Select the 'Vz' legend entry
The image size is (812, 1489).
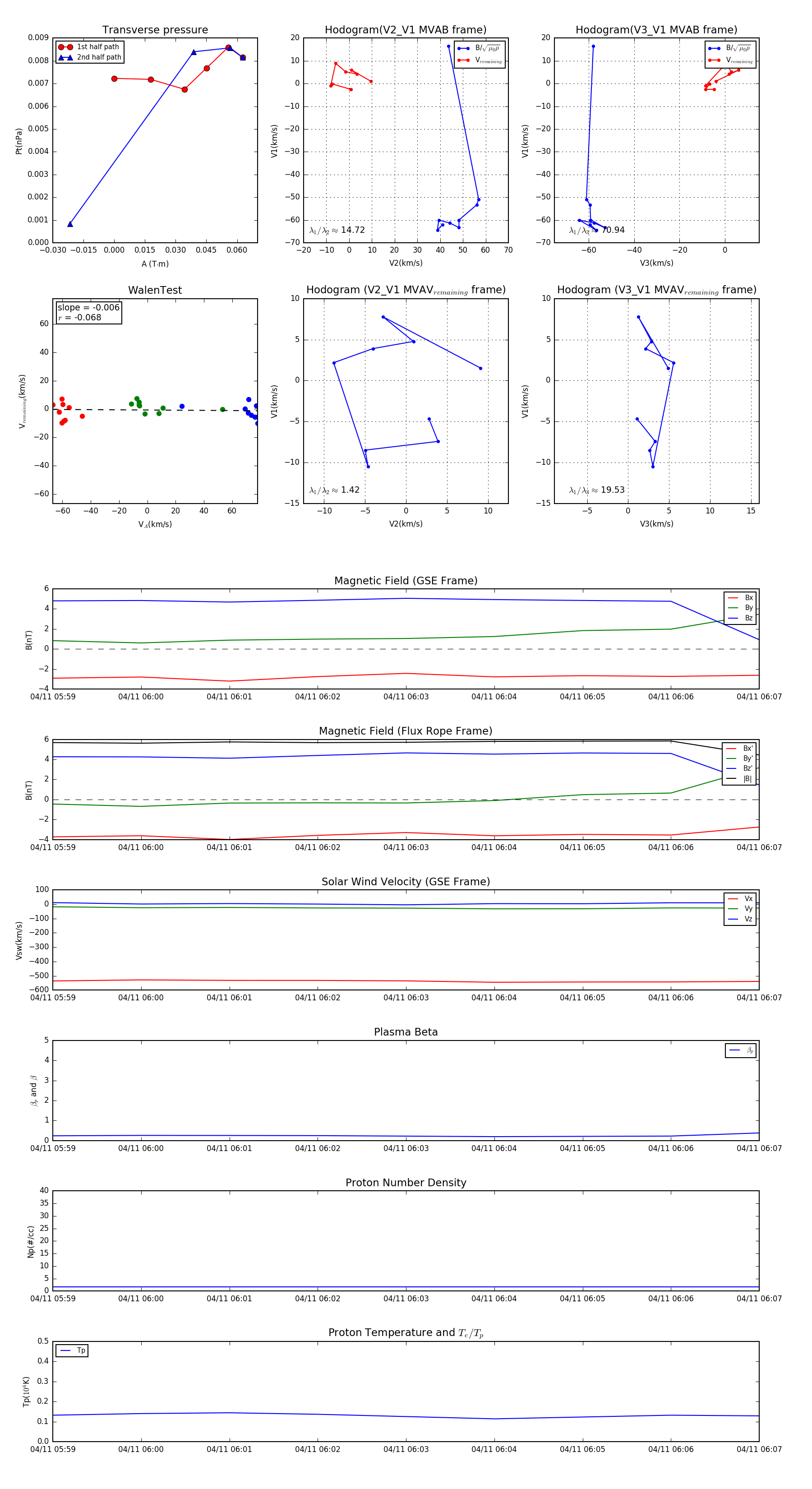coord(740,919)
